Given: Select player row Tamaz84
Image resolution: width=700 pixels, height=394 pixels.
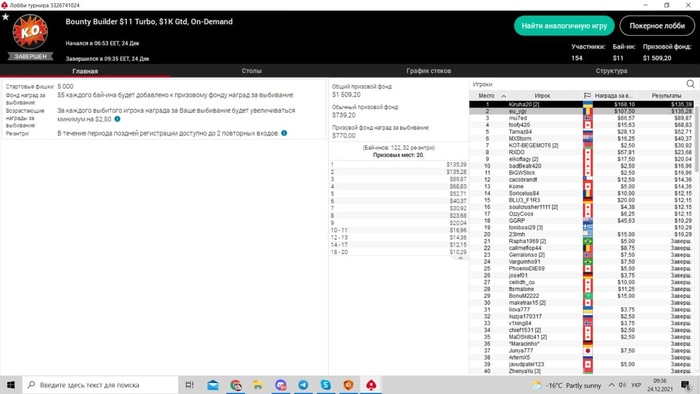Looking at the screenshot, I should pos(582,132).
